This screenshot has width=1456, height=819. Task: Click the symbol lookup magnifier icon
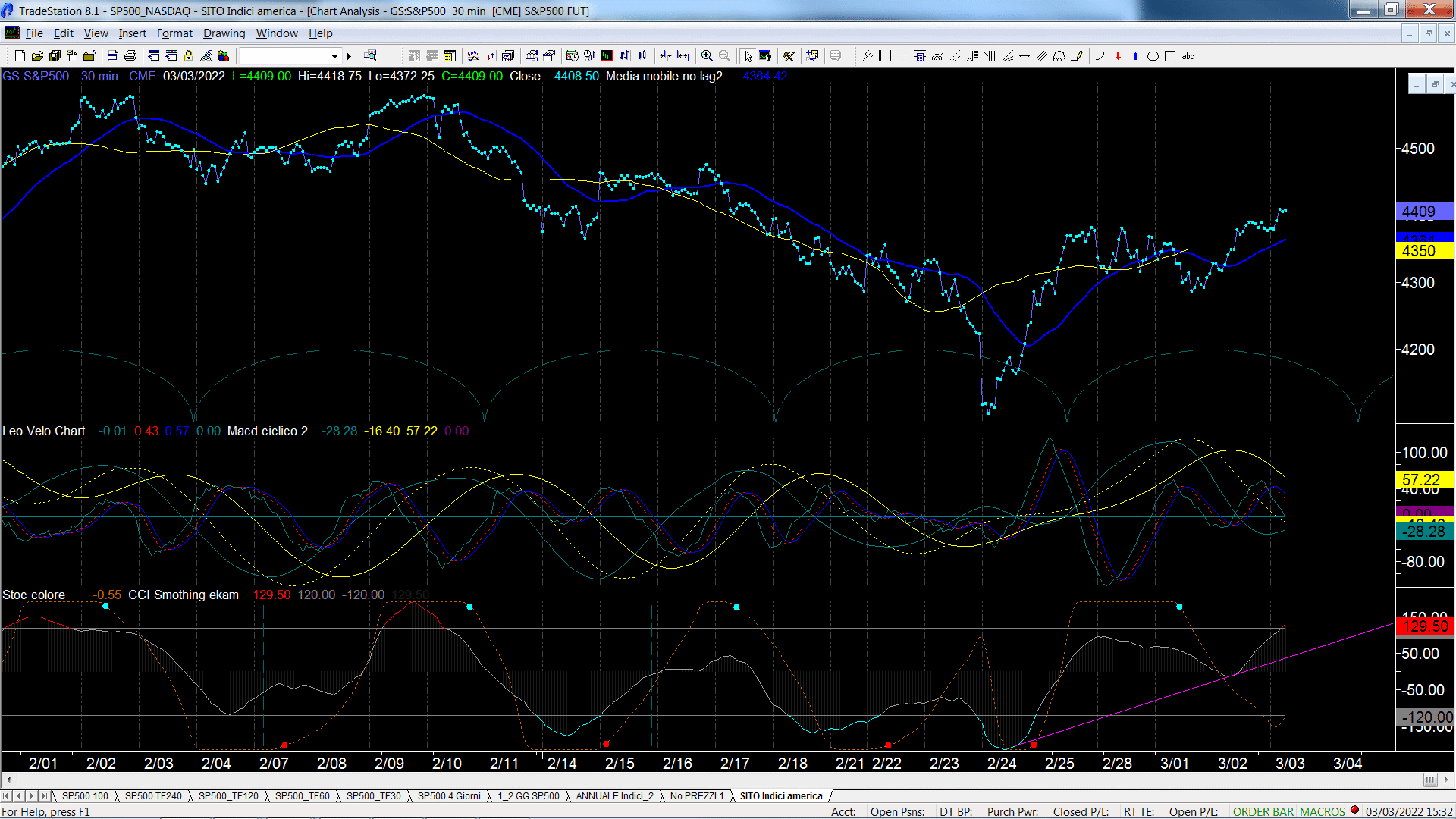point(370,56)
